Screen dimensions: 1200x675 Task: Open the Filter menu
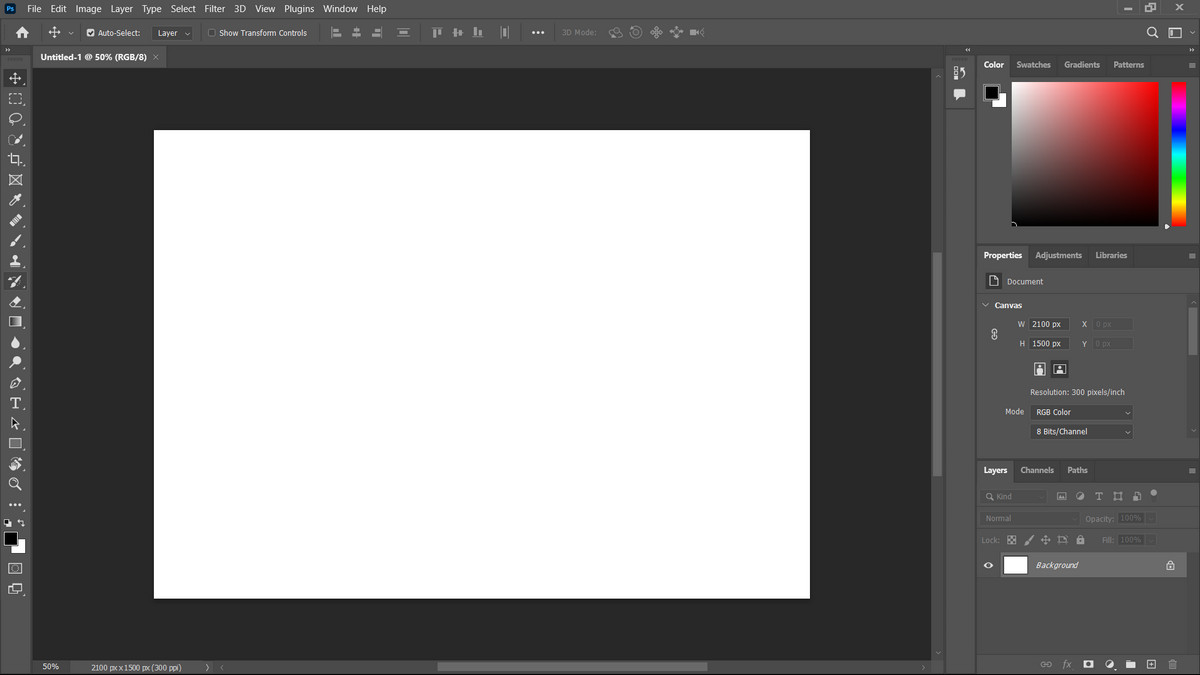tap(215, 8)
